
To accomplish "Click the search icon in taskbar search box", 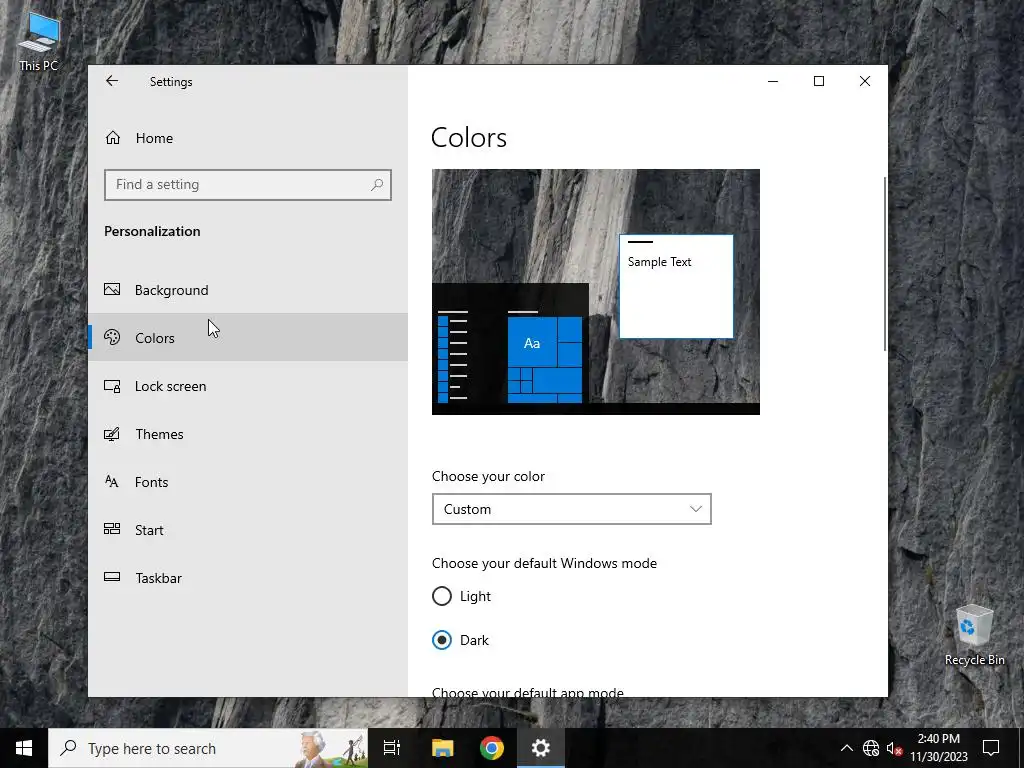I will [x=68, y=748].
